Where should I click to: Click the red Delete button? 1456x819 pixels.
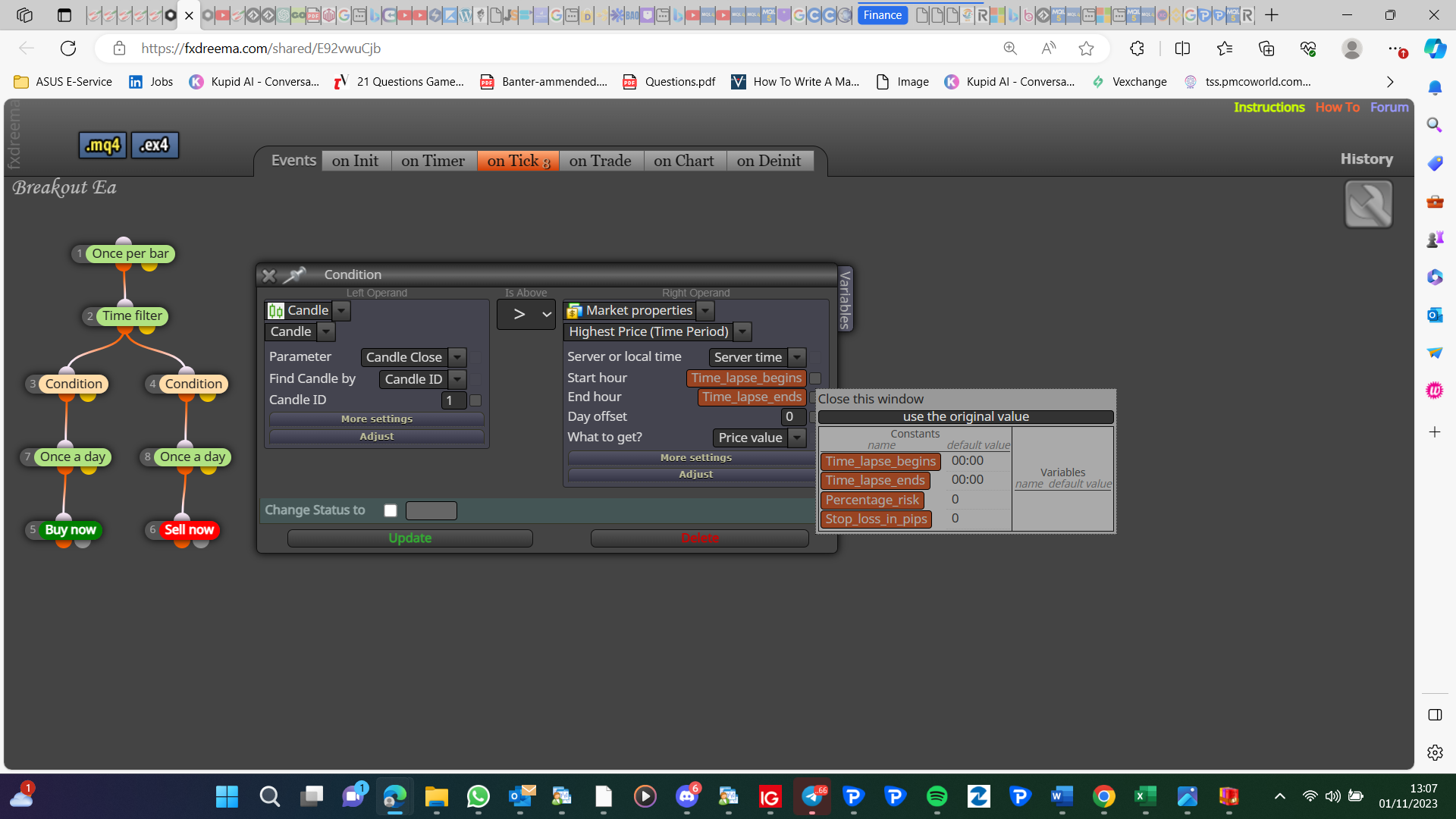point(699,538)
